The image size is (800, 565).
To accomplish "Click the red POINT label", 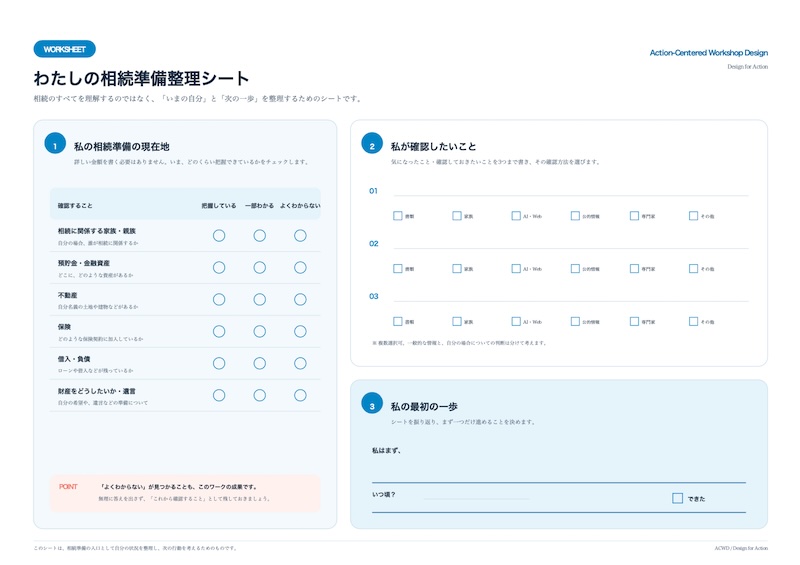I will click(x=68, y=487).
